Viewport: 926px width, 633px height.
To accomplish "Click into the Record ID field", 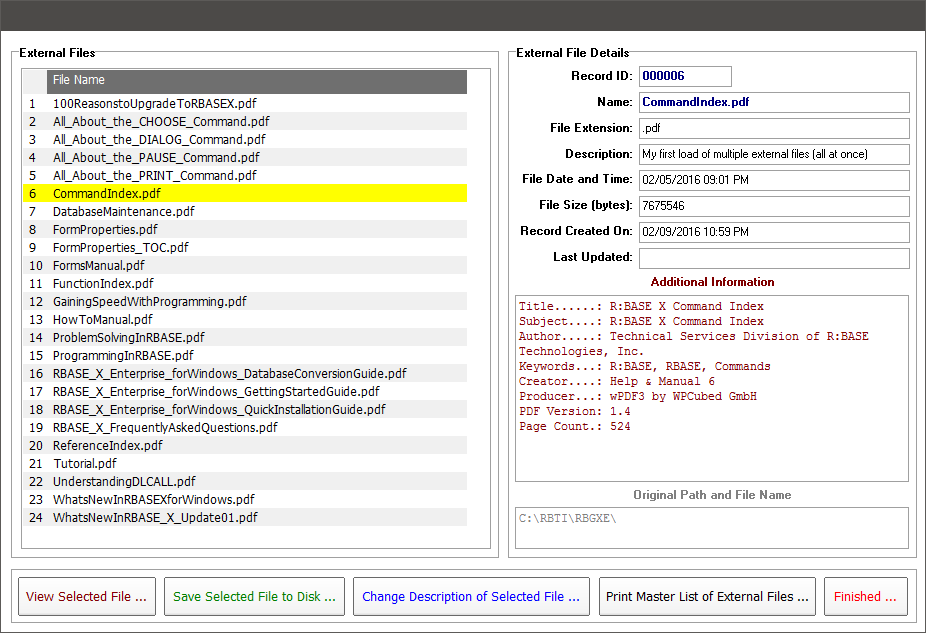I will pos(684,76).
